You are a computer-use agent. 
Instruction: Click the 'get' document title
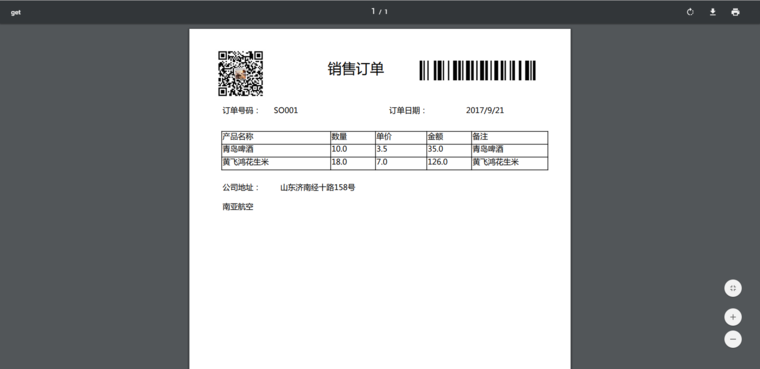16,13
